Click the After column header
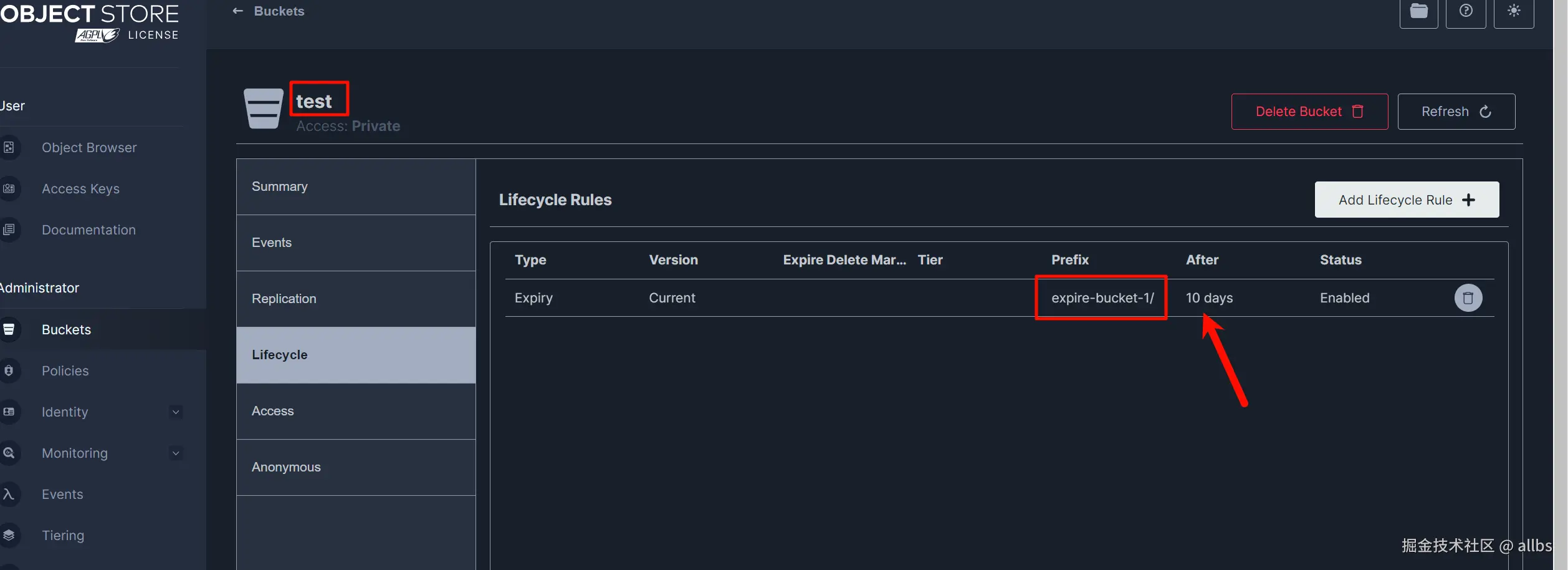The height and width of the screenshot is (570, 1568). [1202, 260]
